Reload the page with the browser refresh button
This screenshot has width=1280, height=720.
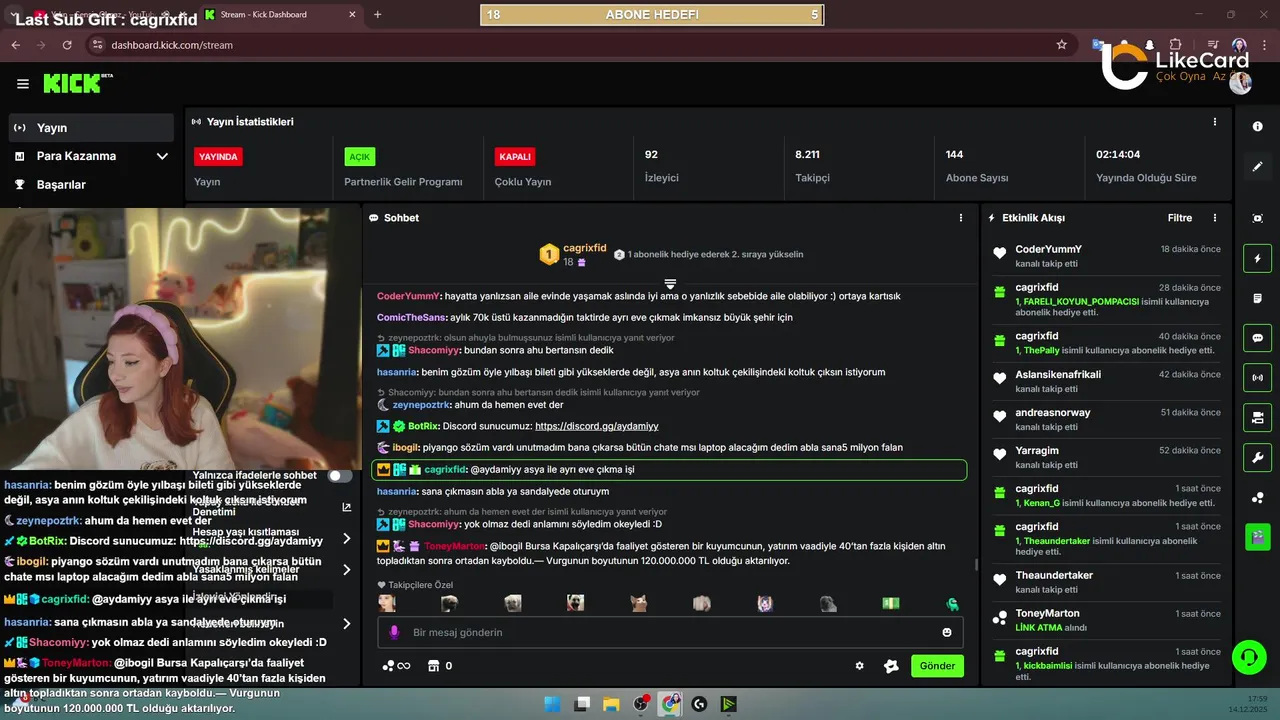(x=67, y=45)
